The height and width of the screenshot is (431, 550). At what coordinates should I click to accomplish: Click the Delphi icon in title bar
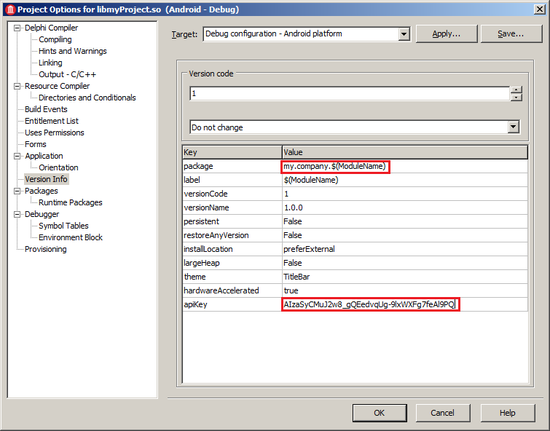pos(10,9)
